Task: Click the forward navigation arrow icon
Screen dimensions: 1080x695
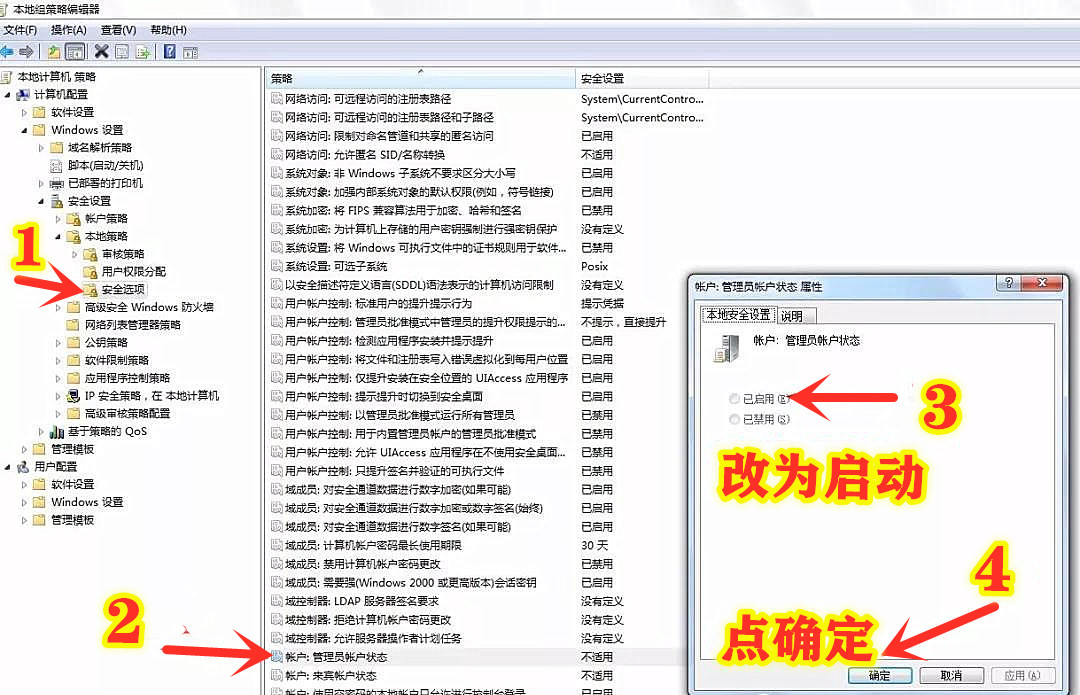Action: (x=27, y=51)
